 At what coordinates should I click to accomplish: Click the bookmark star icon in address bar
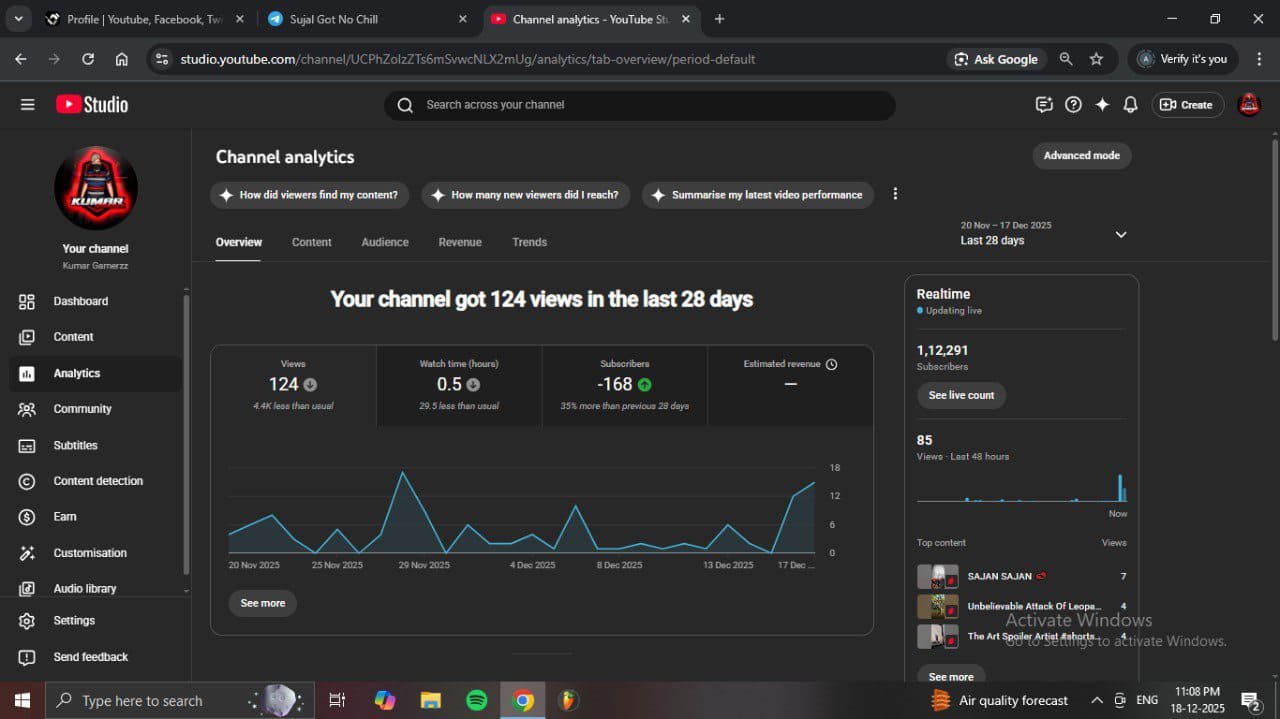tap(1096, 59)
